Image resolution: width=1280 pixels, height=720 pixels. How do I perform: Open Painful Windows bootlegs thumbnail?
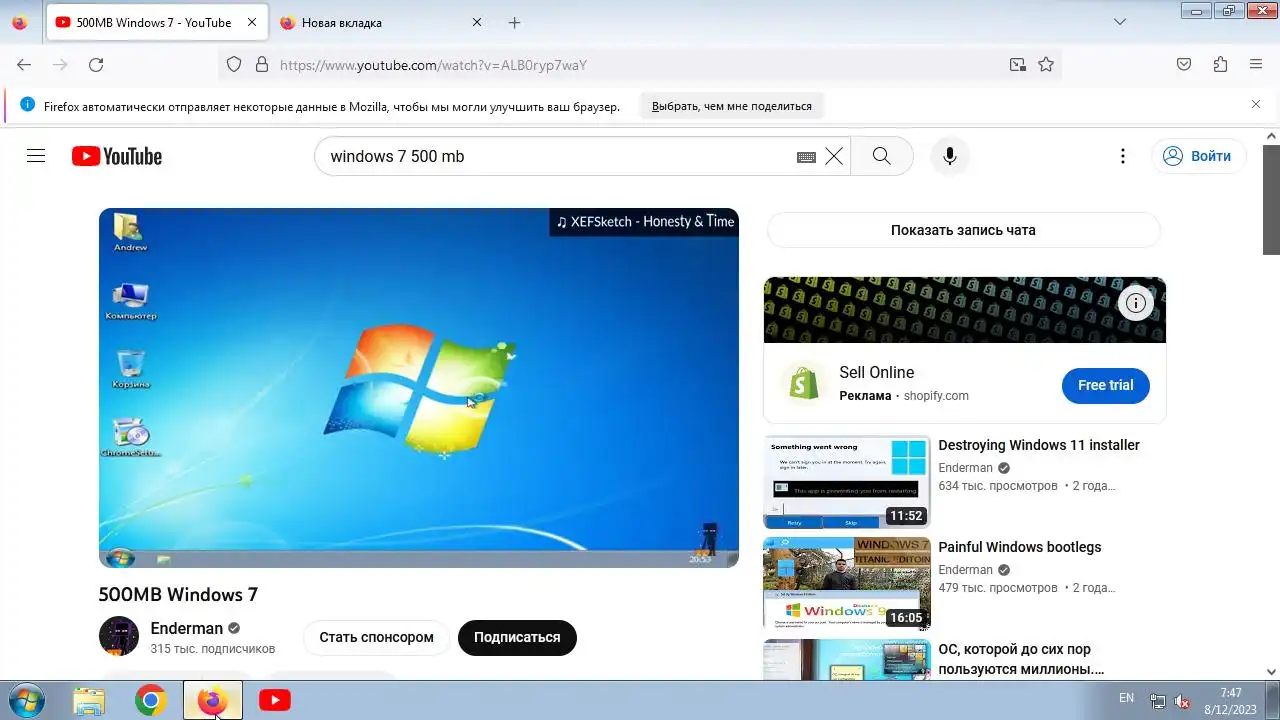coord(847,583)
